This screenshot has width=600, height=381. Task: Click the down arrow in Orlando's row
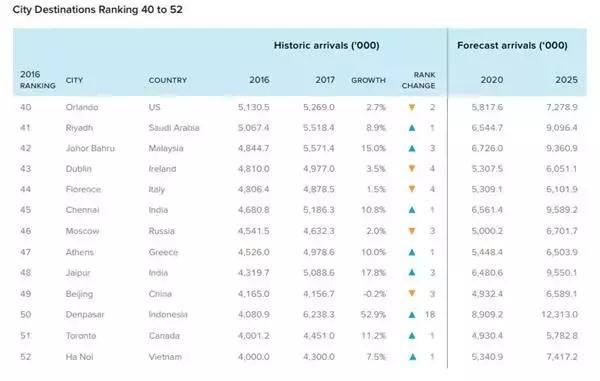pos(412,107)
